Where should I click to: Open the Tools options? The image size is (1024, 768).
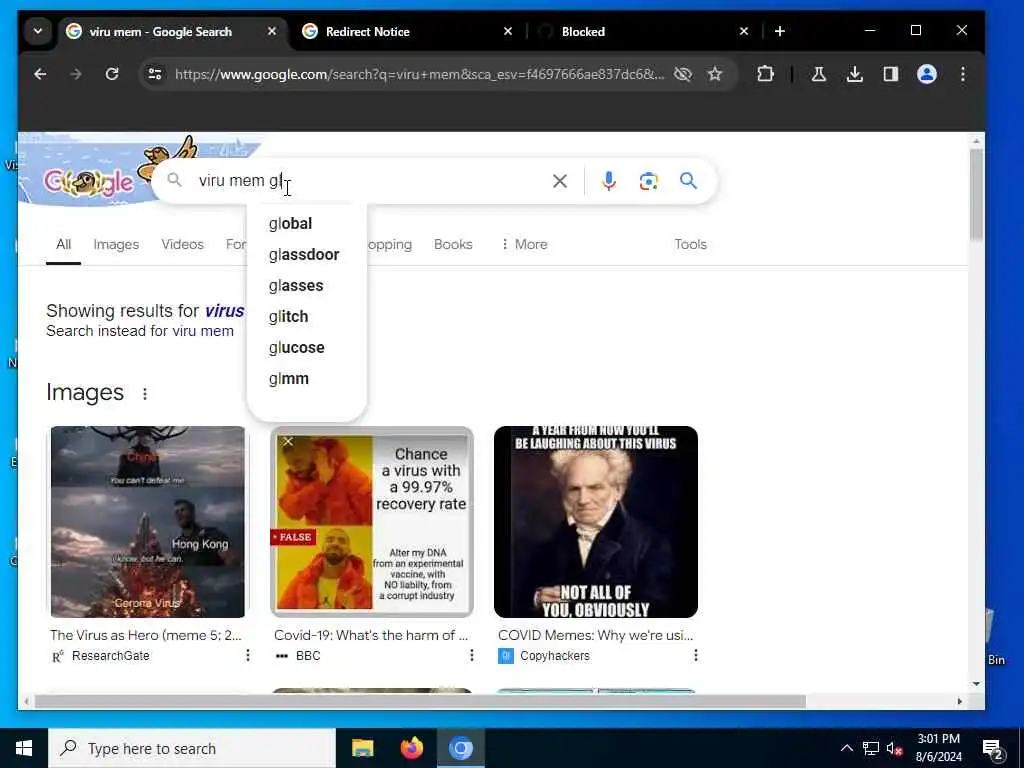[690, 245]
